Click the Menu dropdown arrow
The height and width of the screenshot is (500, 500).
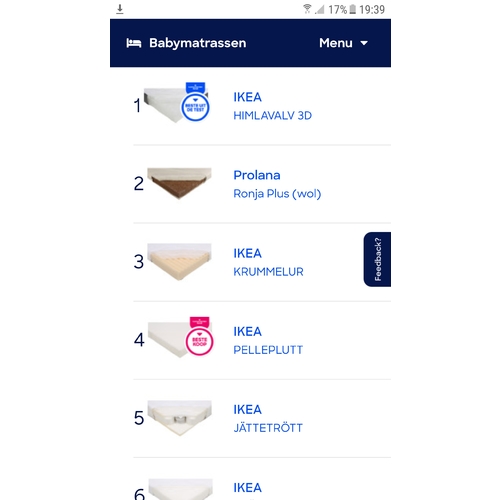coord(364,43)
